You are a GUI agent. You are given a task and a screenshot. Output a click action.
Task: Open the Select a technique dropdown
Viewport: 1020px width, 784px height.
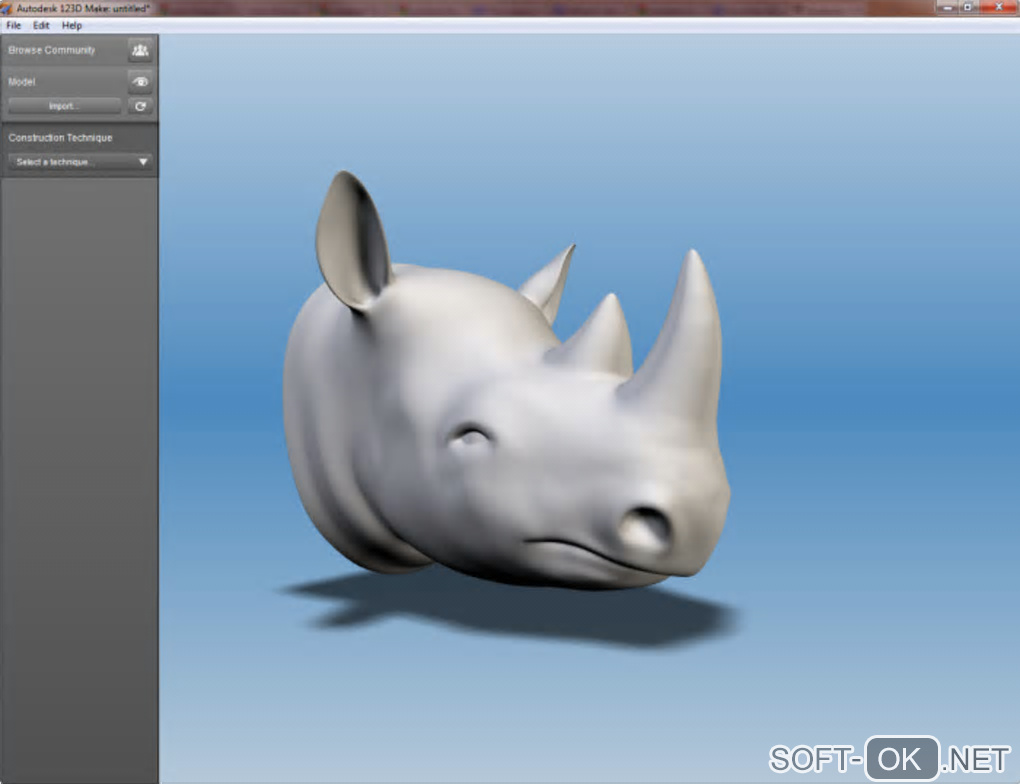tap(80, 162)
